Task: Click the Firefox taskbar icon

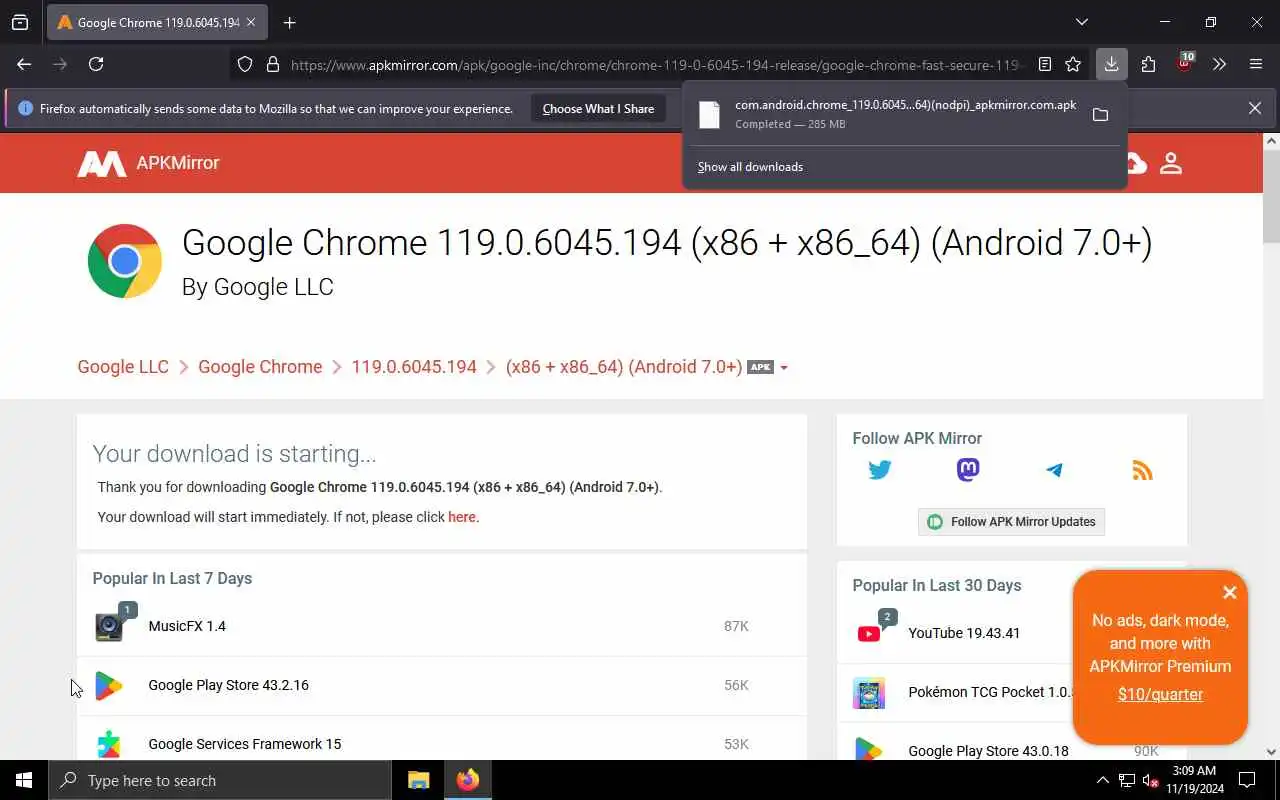Action: point(467,780)
